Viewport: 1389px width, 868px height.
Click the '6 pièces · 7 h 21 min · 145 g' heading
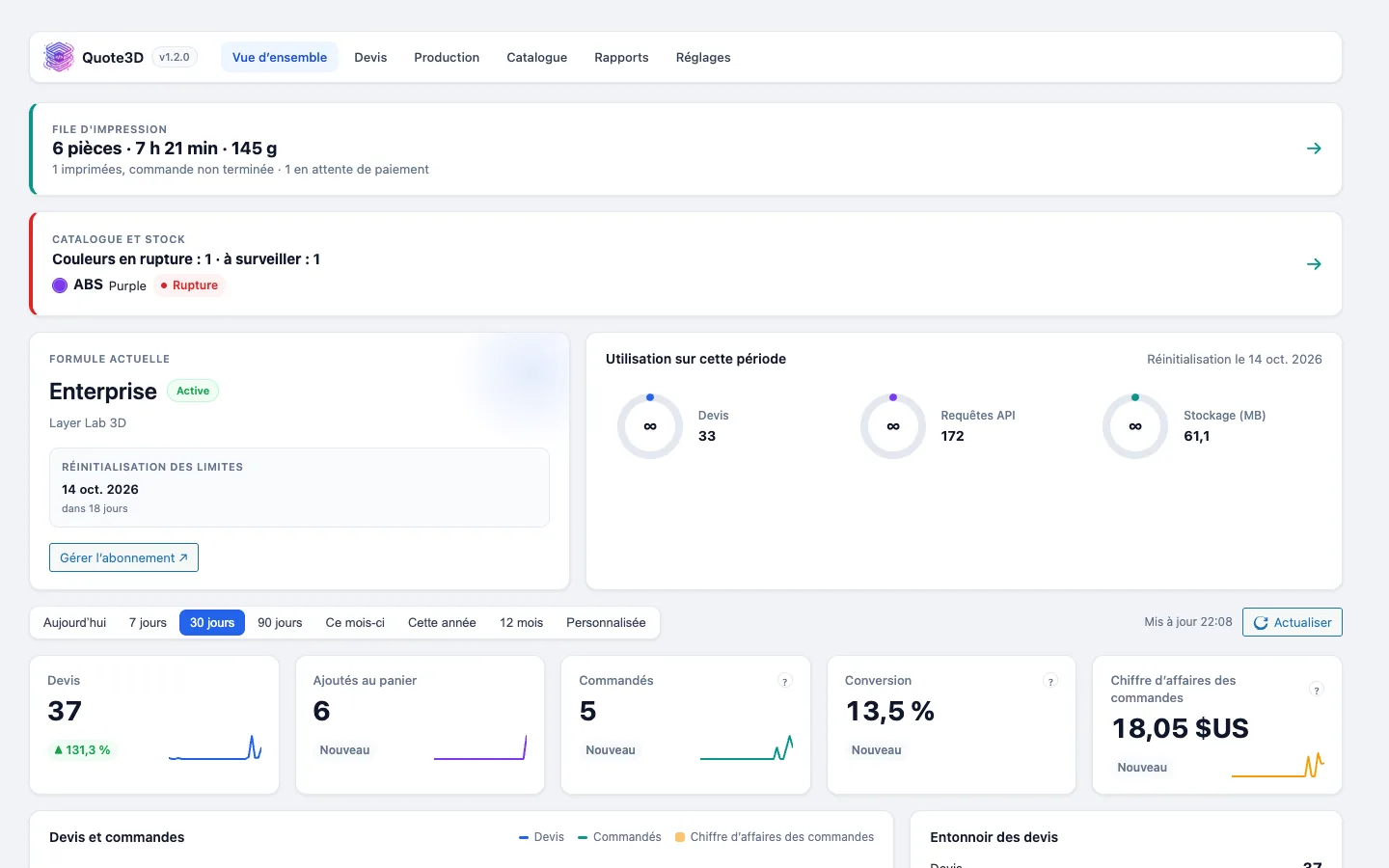[x=165, y=148]
